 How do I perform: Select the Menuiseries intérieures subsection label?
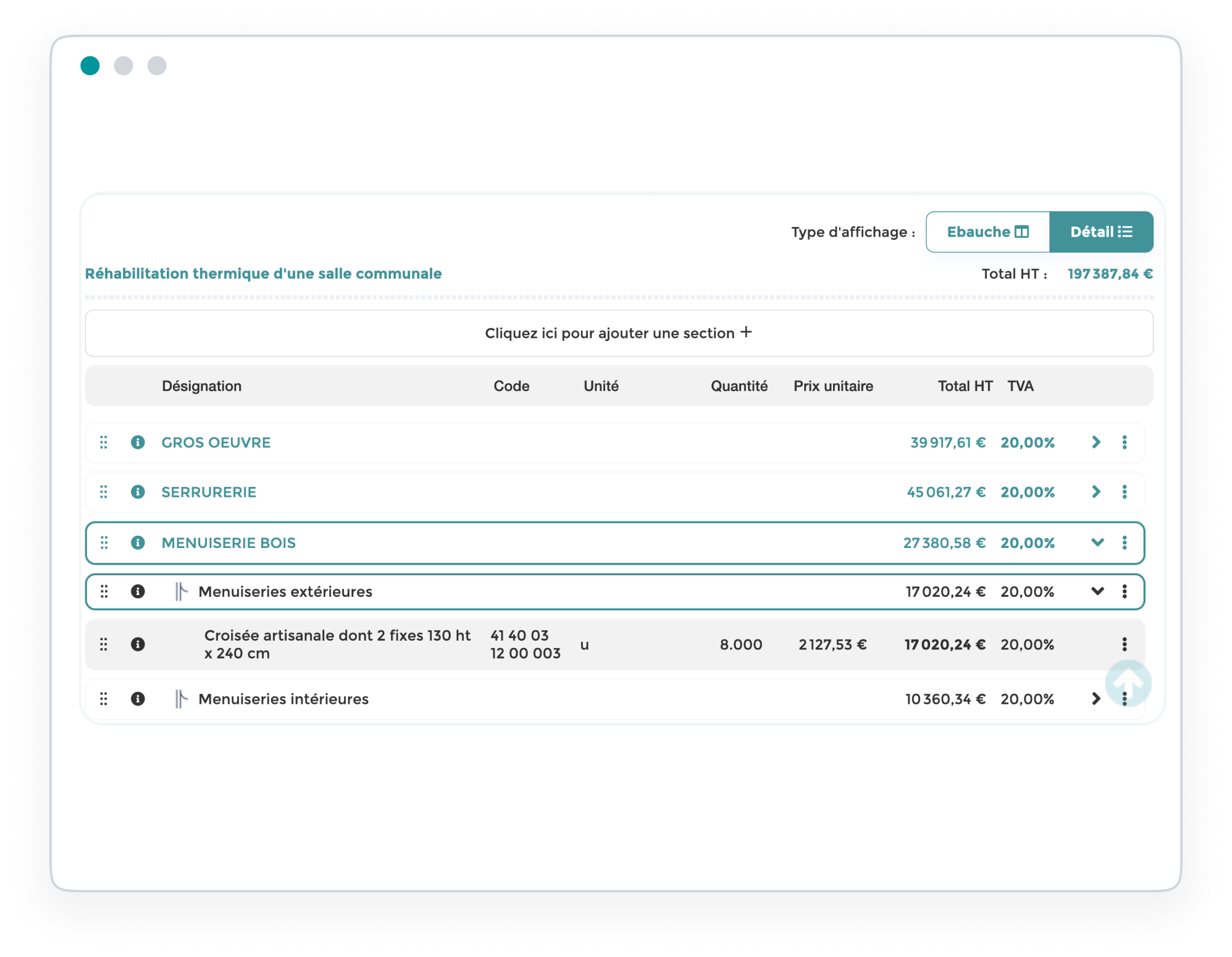click(x=283, y=699)
